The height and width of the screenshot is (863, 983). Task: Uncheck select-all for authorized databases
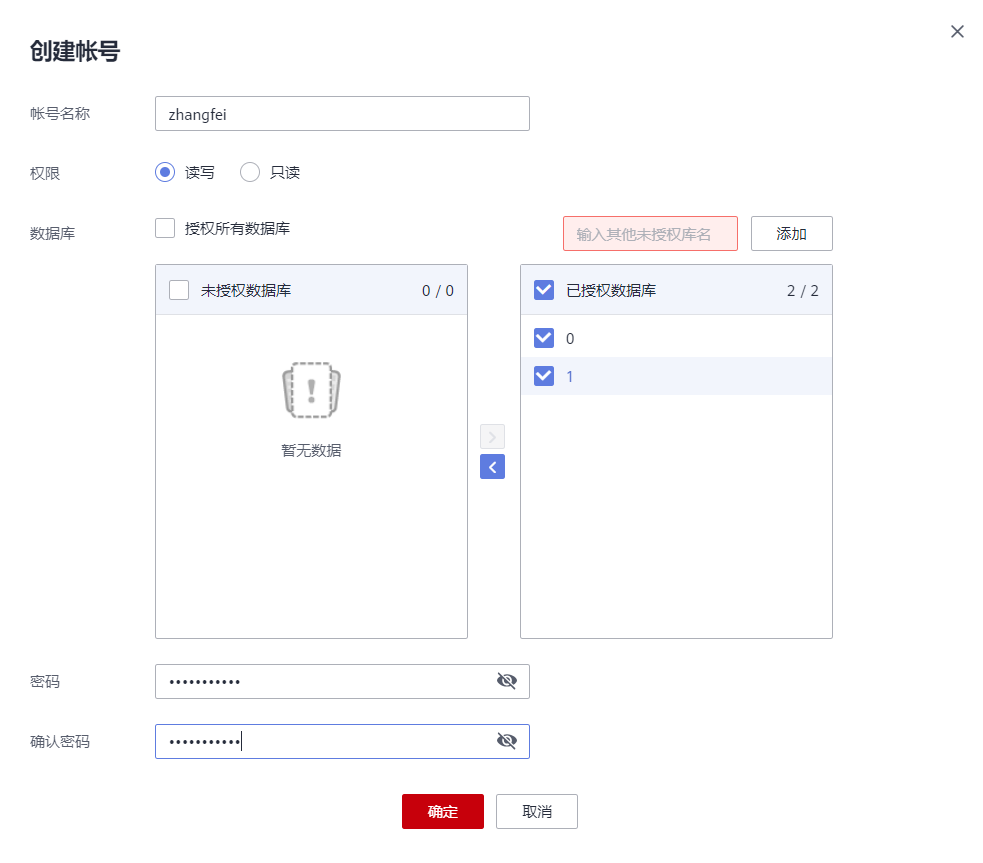pyautogui.click(x=544, y=290)
